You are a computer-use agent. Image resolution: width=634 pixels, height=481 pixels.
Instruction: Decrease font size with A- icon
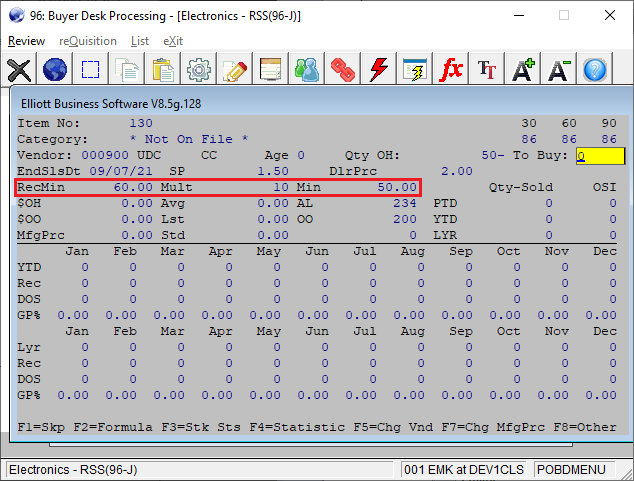tap(559, 70)
